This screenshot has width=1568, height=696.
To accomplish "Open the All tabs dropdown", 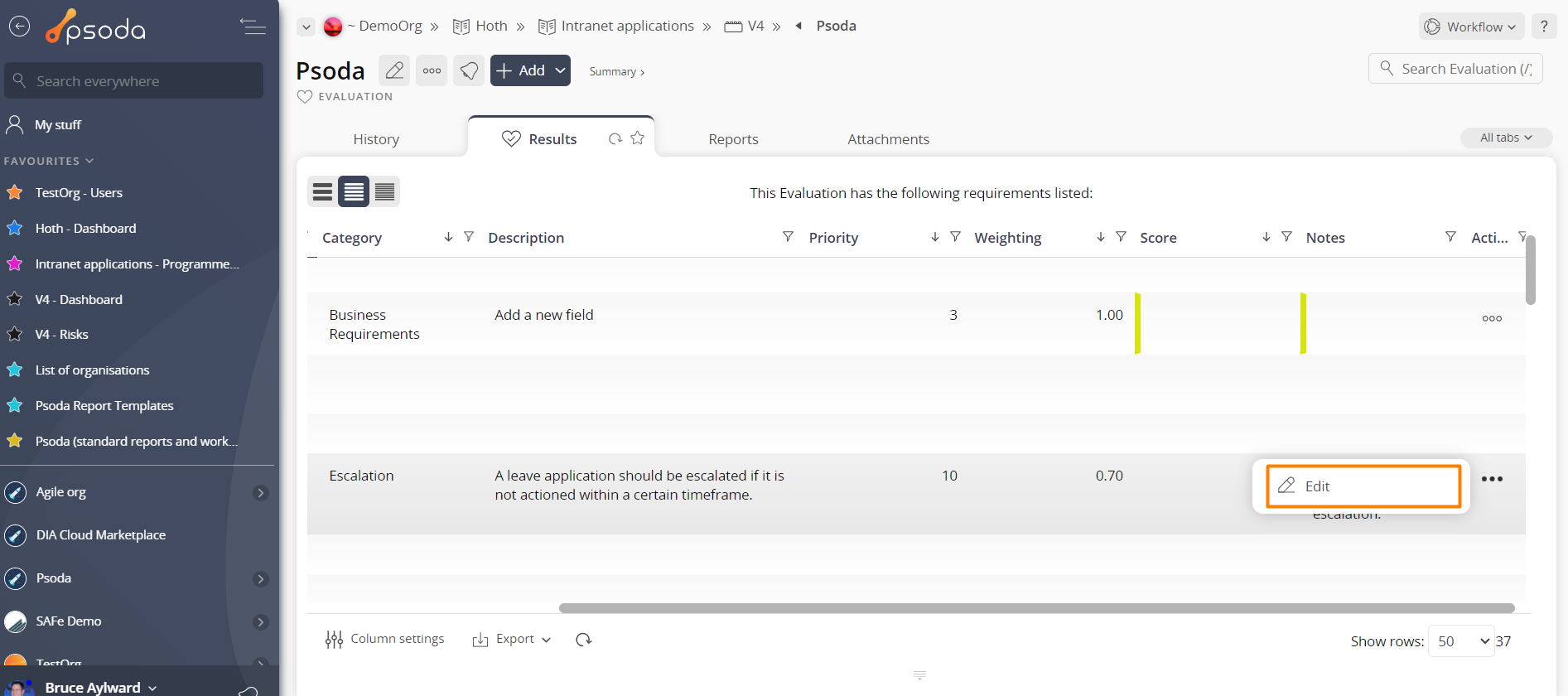I will pos(1506,138).
